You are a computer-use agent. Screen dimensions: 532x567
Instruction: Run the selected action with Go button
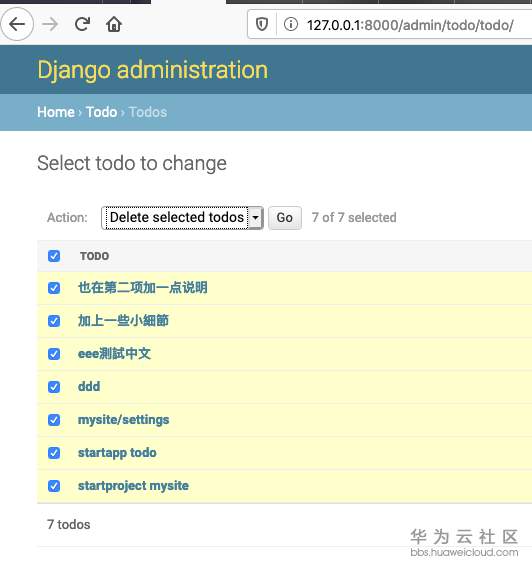pos(285,218)
